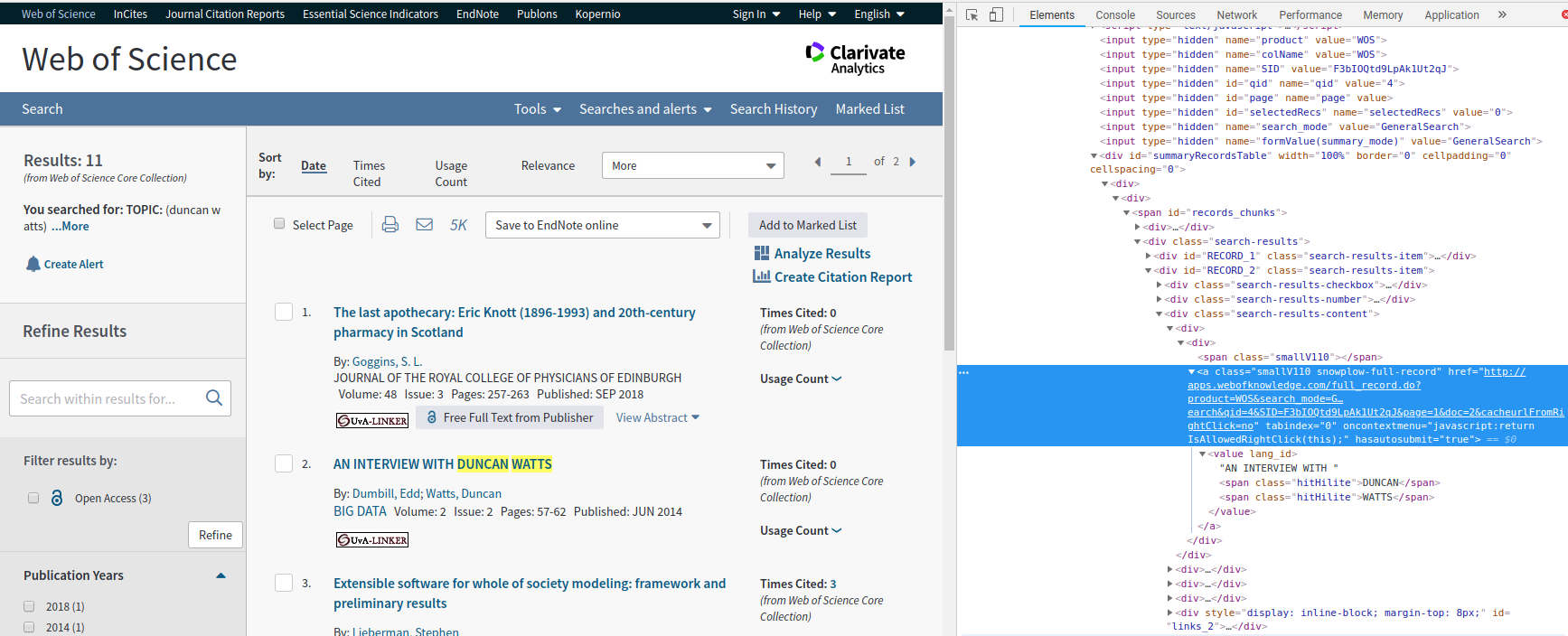This screenshot has height=636, width=1568.
Task: Switch to the Network tab
Action: click(1237, 14)
